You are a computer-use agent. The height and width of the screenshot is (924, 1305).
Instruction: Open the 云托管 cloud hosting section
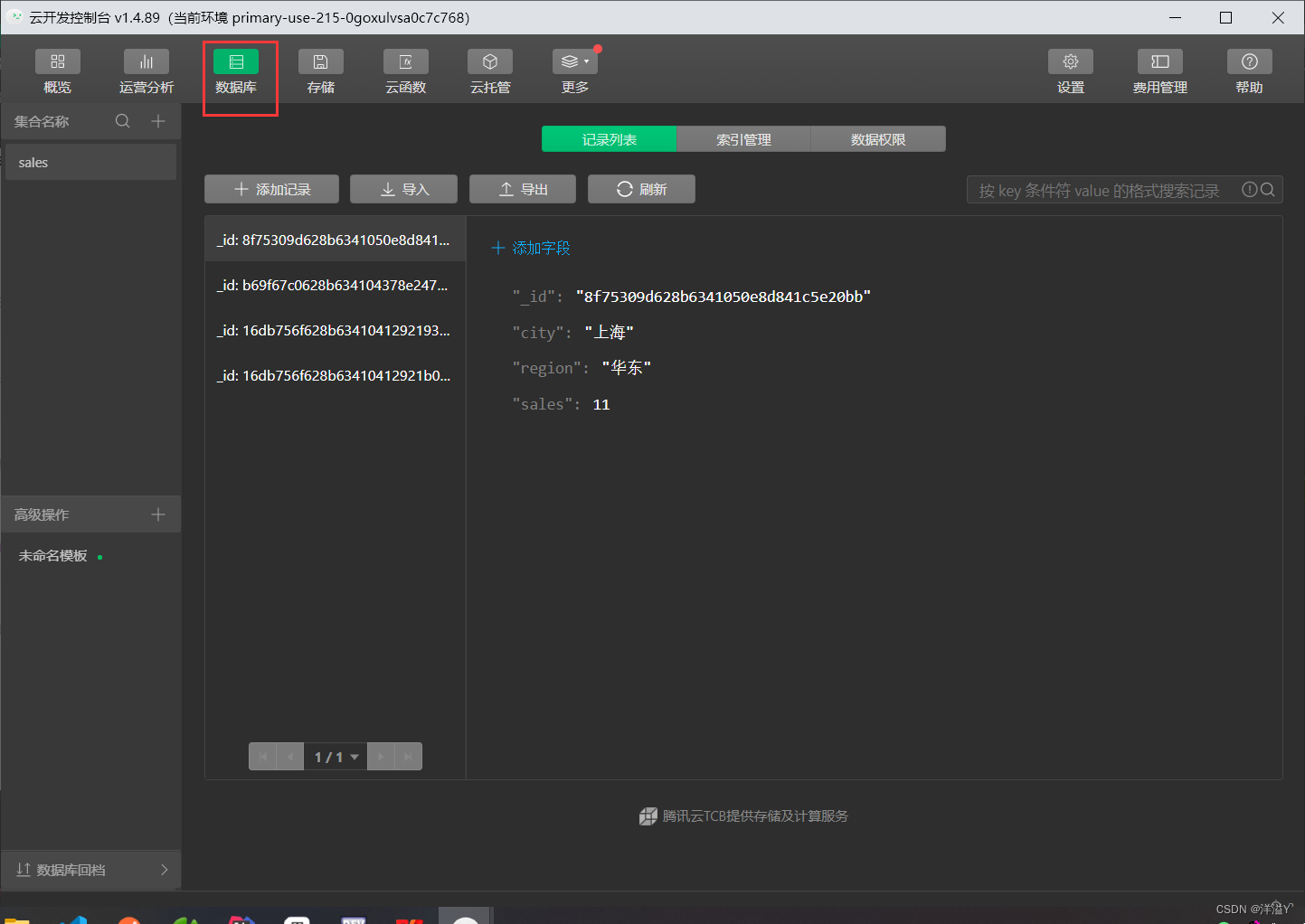[490, 72]
